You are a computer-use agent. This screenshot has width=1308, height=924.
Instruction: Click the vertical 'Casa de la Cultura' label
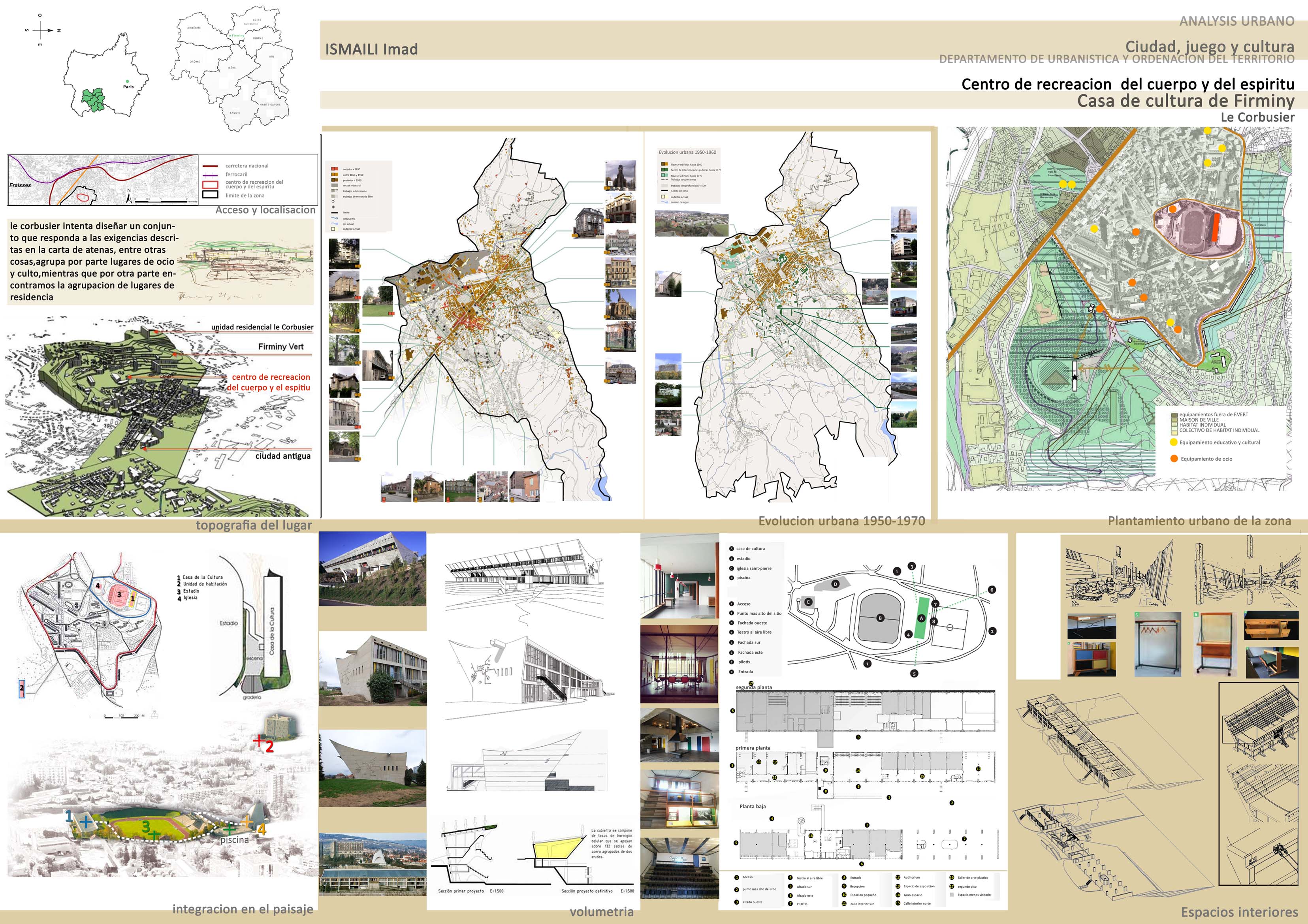click(272, 631)
